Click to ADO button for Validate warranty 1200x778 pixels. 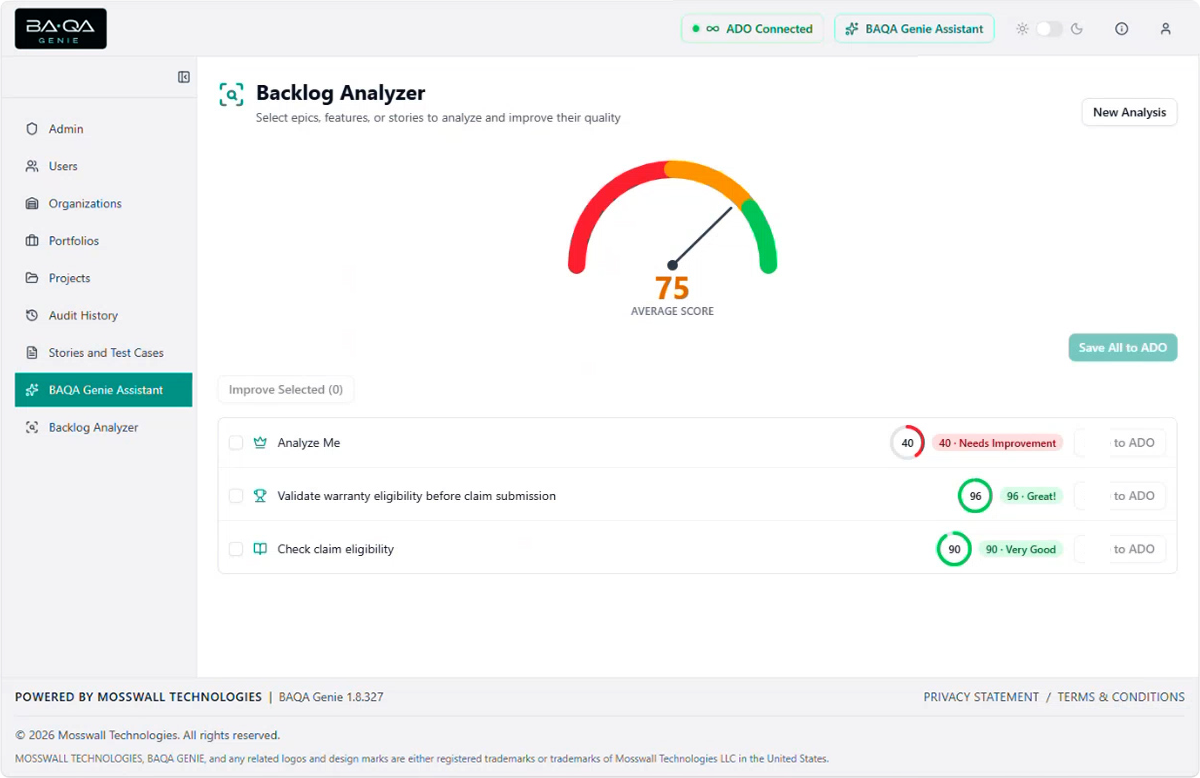(x=1120, y=496)
